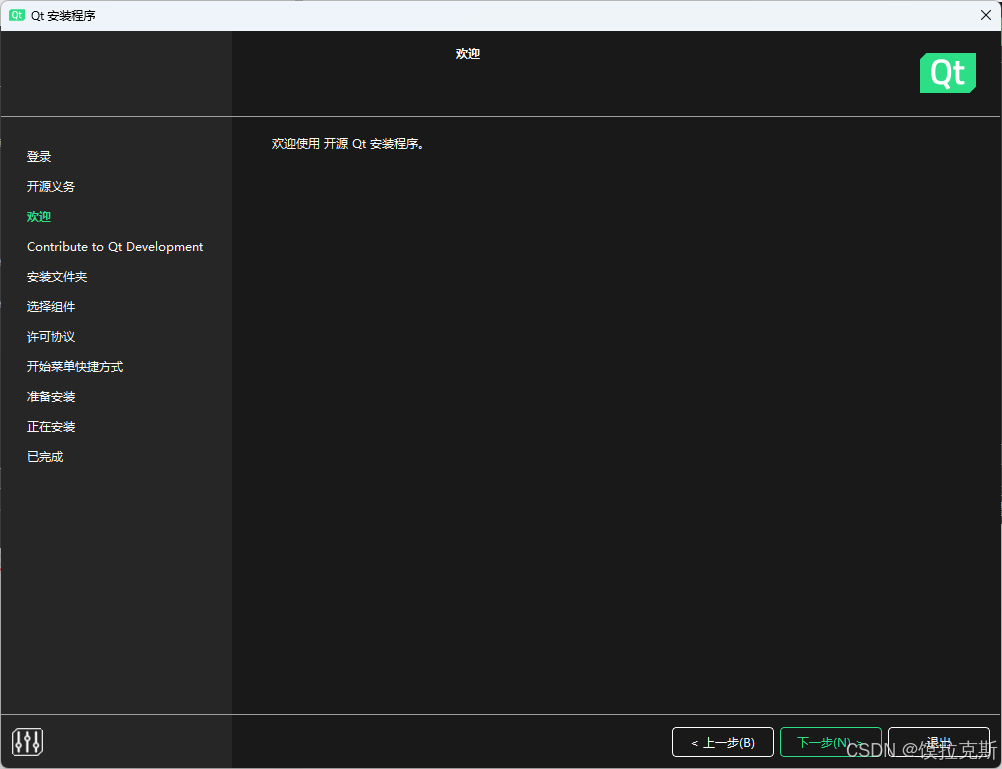Screen dimensions: 1002x769
Task: Open installer settings via the sliders icon
Action: pyautogui.click(x=27, y=742)
